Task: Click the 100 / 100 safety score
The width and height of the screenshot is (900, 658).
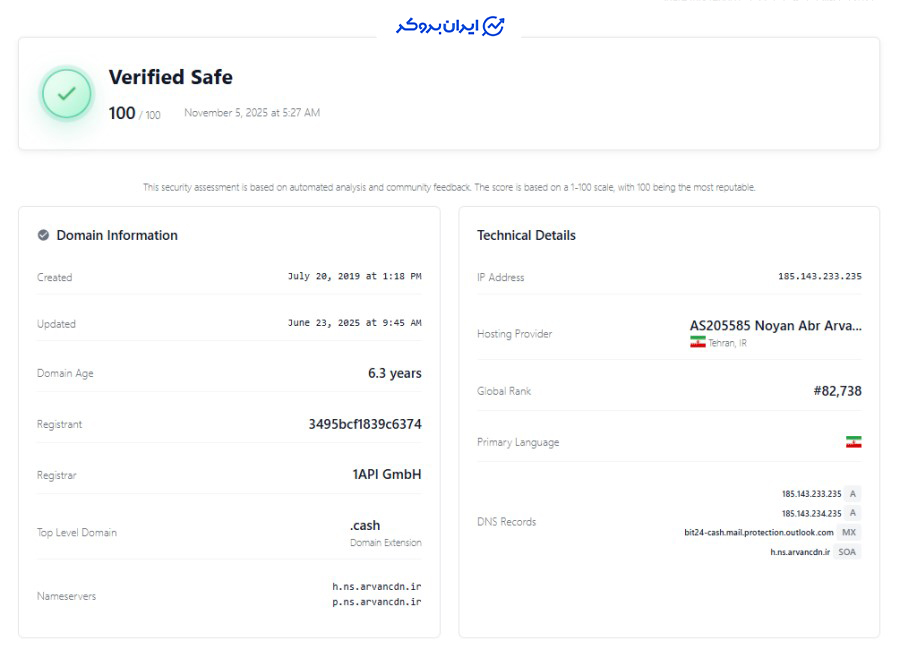Action: tap(134, 114)
